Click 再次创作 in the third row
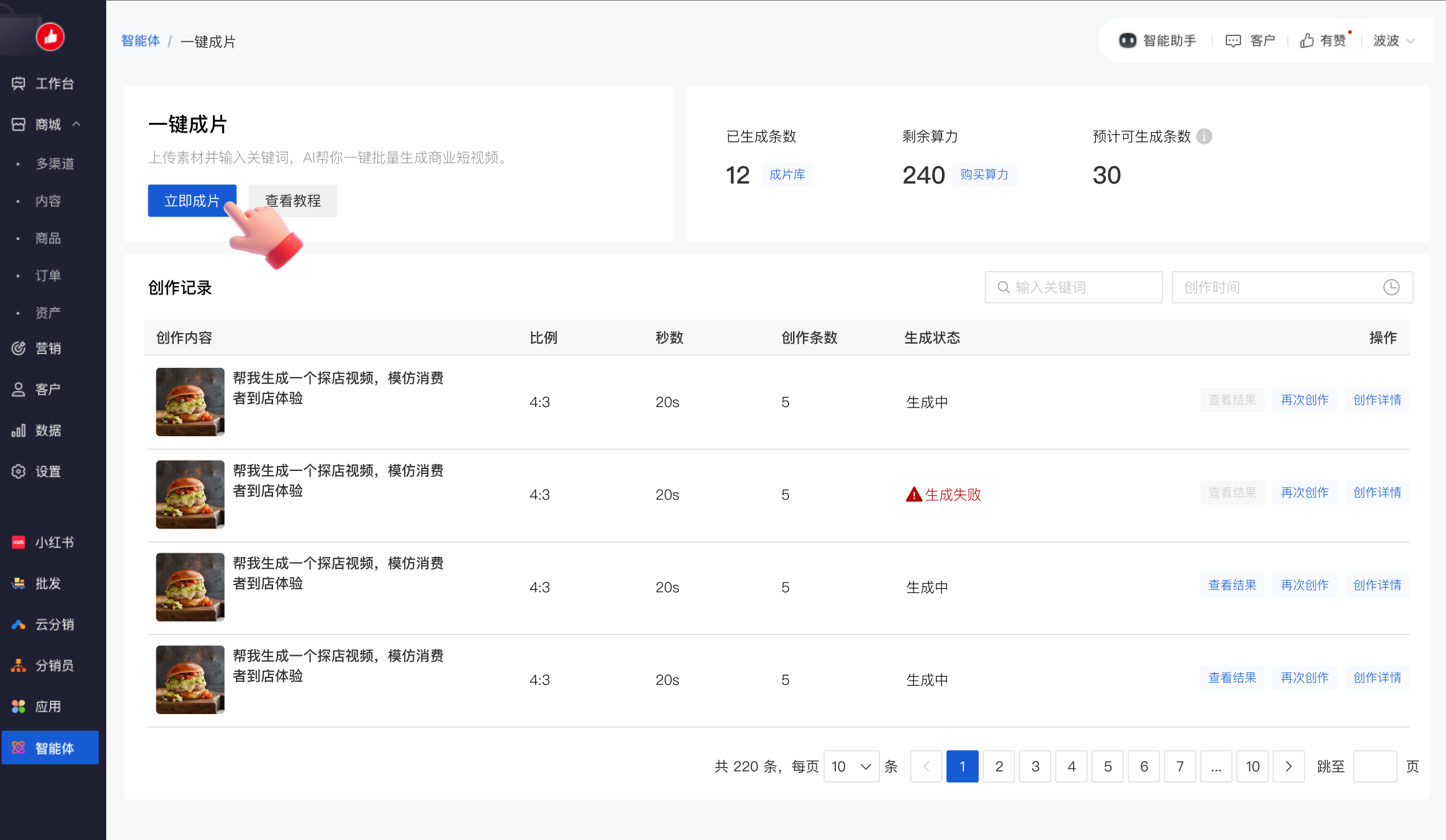Viewport: 1446px width, 840px height. click(1305, 585)
